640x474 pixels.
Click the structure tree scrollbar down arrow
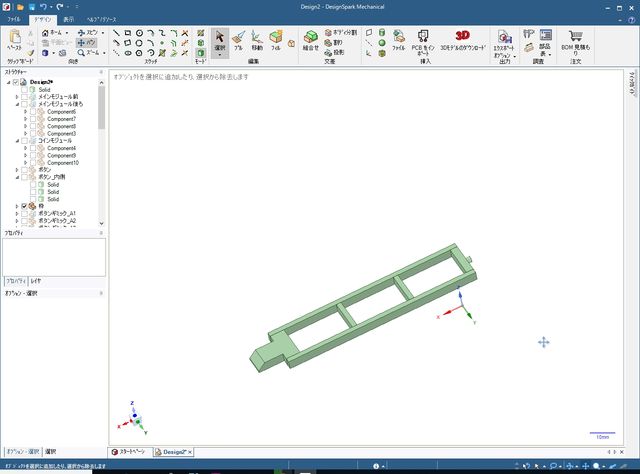point(101,223)
